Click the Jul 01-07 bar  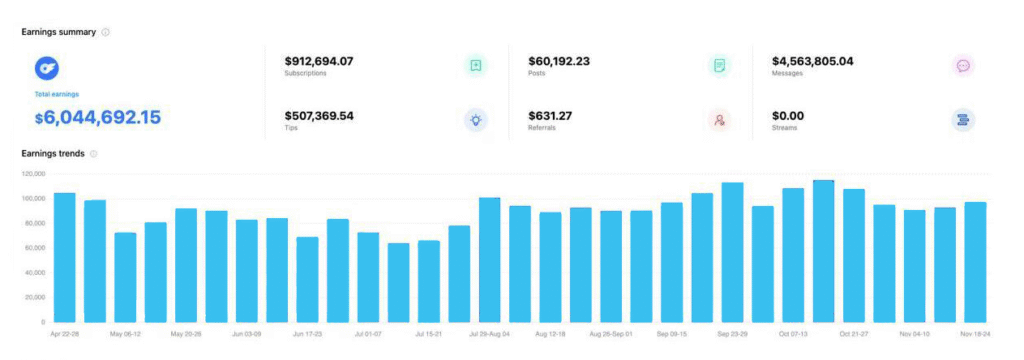[368, 277]
